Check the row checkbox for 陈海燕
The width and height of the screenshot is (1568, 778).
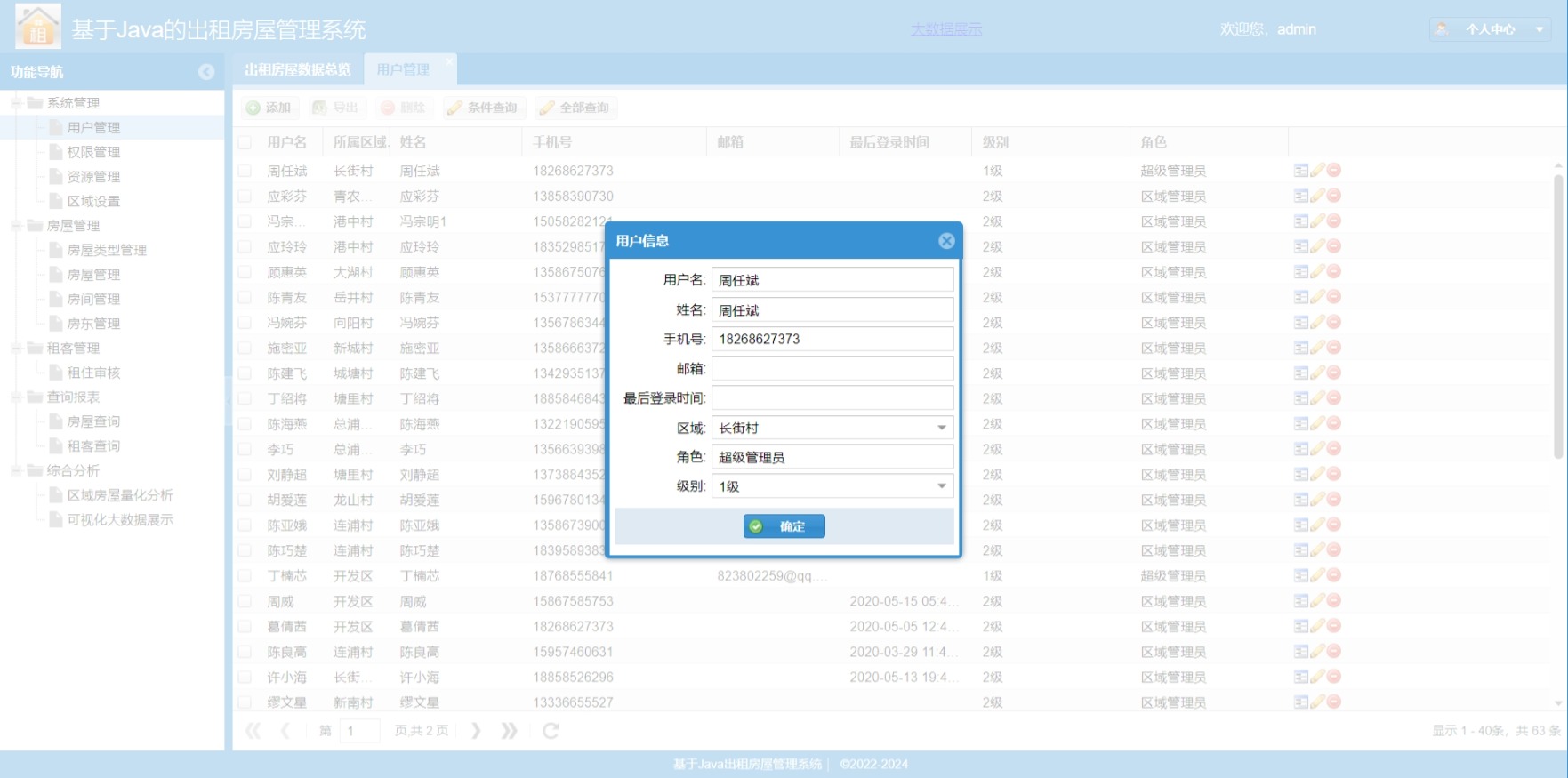245,424
